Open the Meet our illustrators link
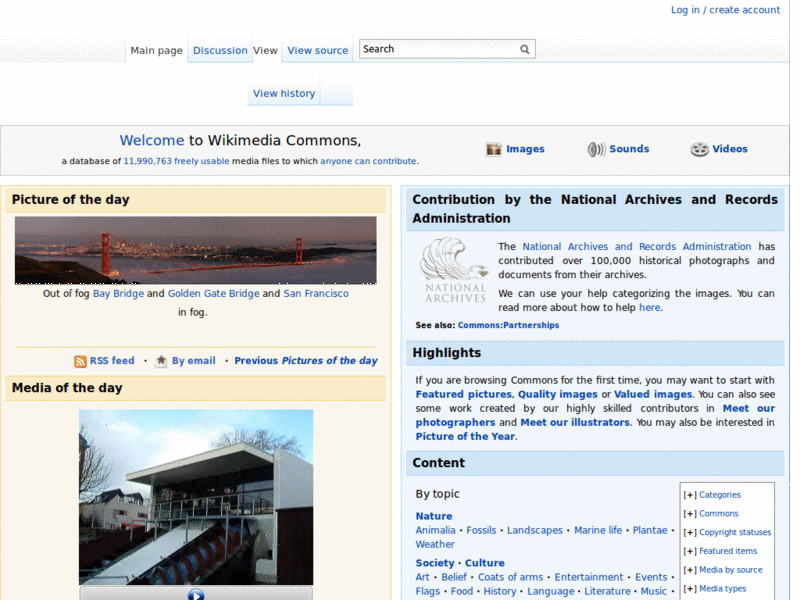This screenshot has width=800, height=600. tap(575, 422)
